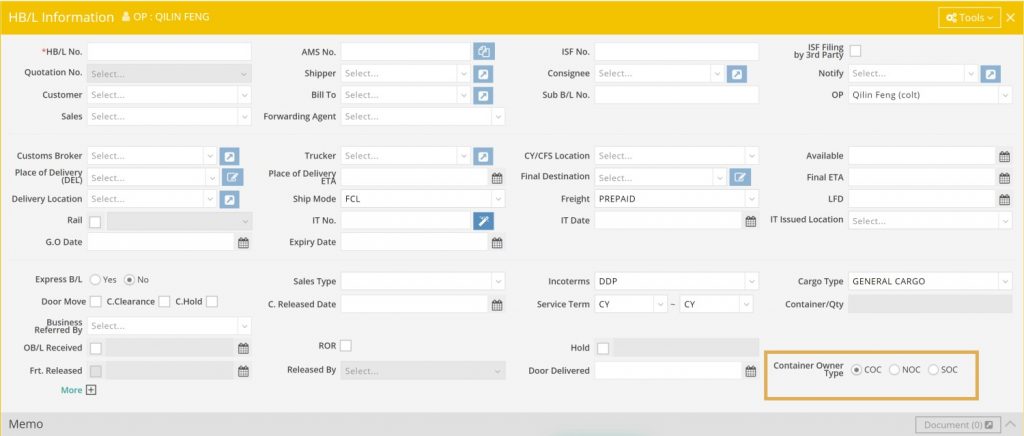This screenshot has height=436, width=1024.
Task: Enable the ROR checkbox
Action: (346, 346)
